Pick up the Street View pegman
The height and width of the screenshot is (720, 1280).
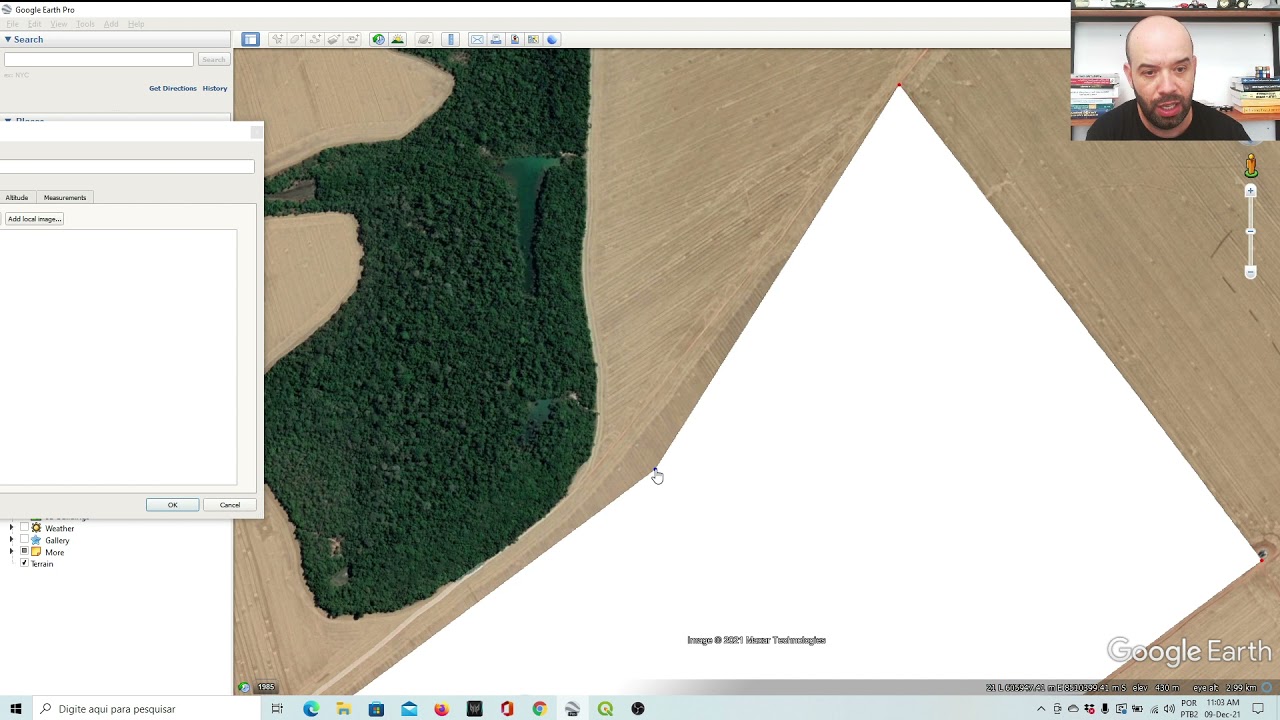tap(1251, 166)
